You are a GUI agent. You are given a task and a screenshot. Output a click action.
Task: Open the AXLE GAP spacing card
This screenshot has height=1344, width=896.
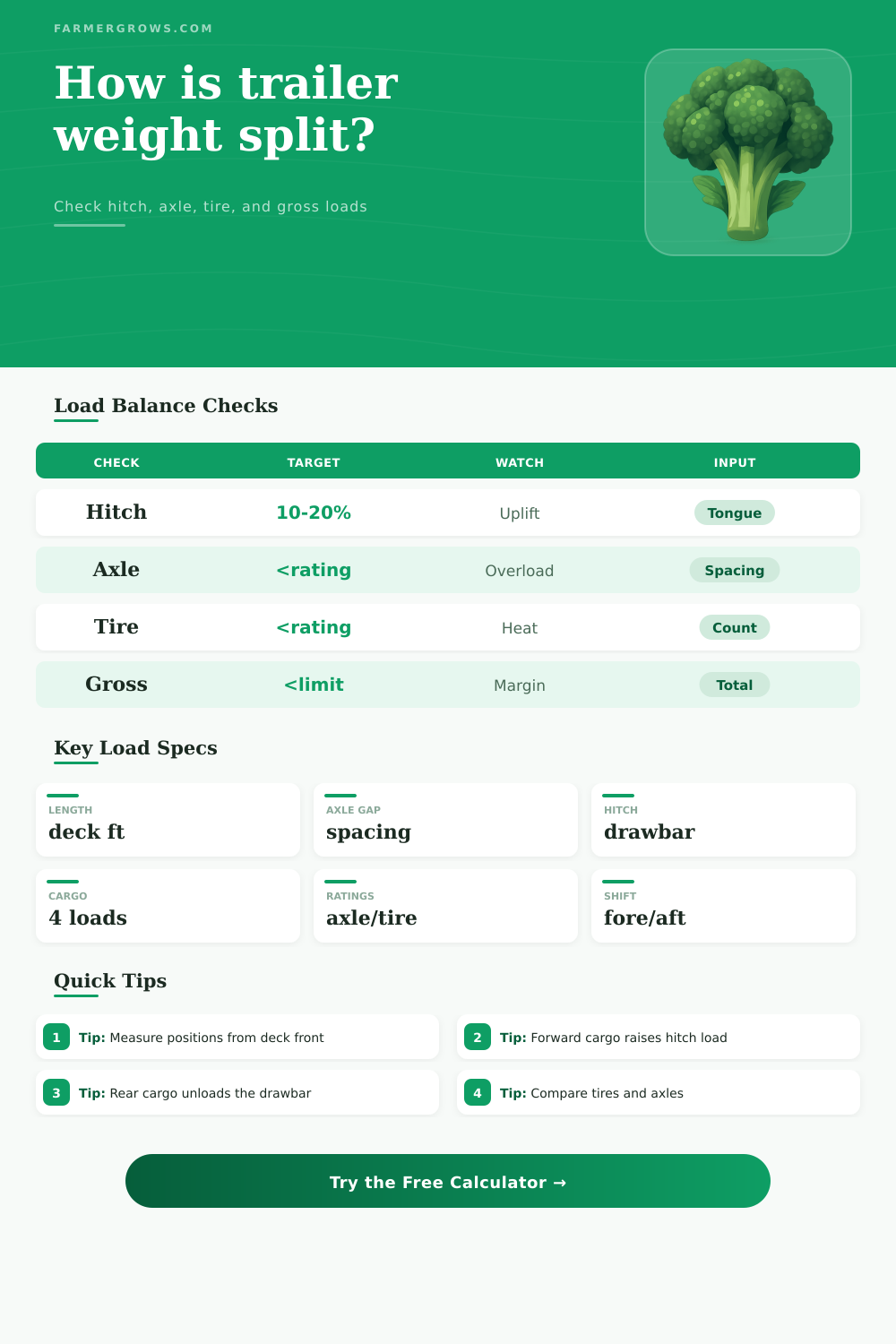[445, 820]
